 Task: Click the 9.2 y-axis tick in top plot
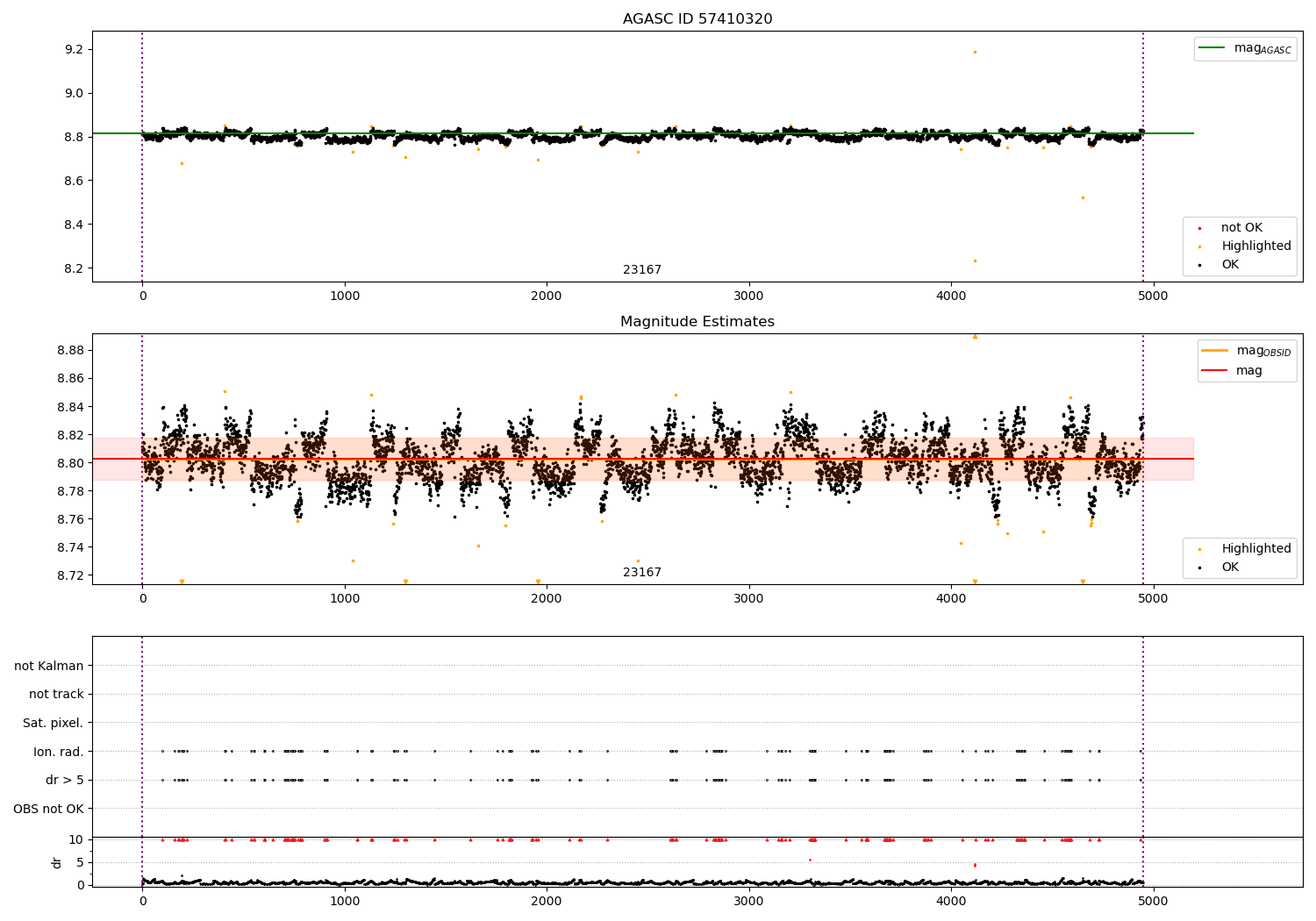point(73,49)
